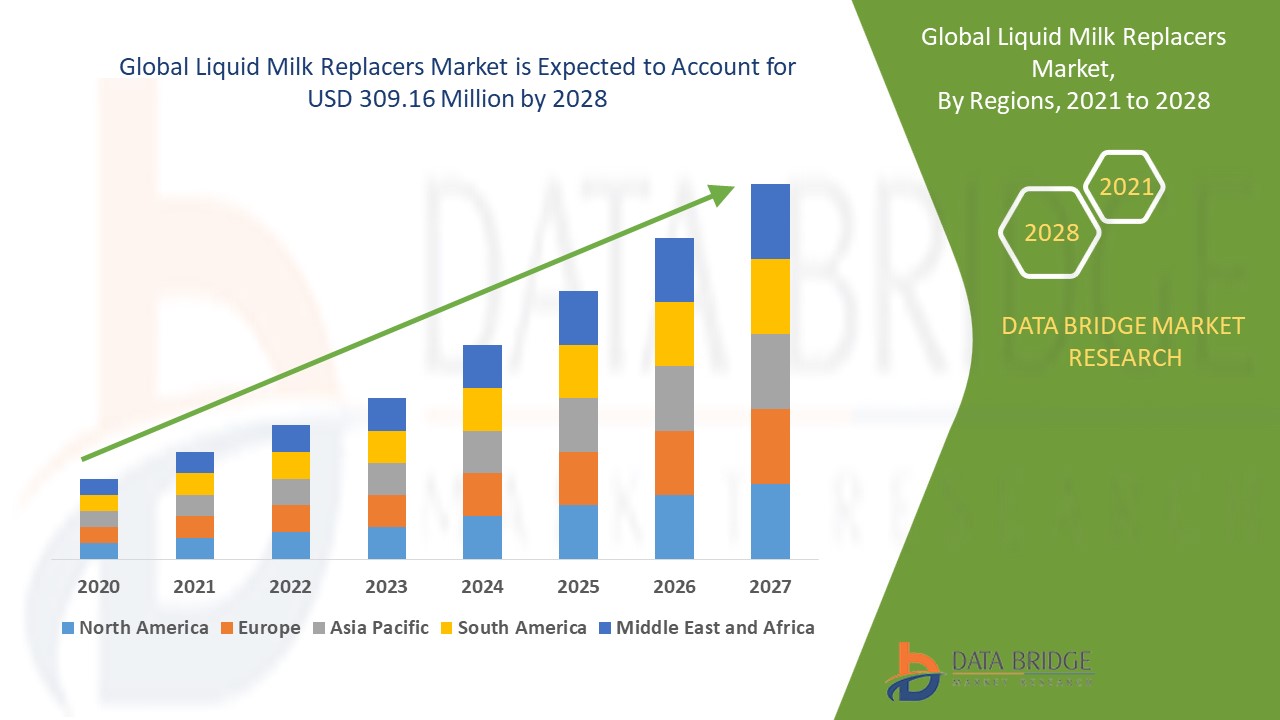
Task: Select the yellow segment of the 2025 bar
Action: pyautogui.click(x=578, y=371)
